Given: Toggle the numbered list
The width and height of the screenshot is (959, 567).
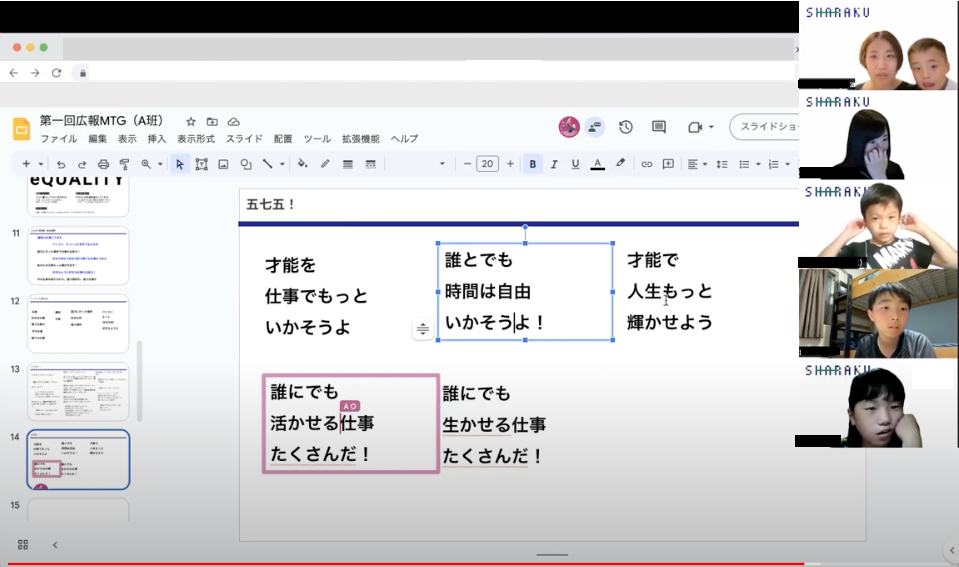Looking at the screenshot, I should pos(773,164).
